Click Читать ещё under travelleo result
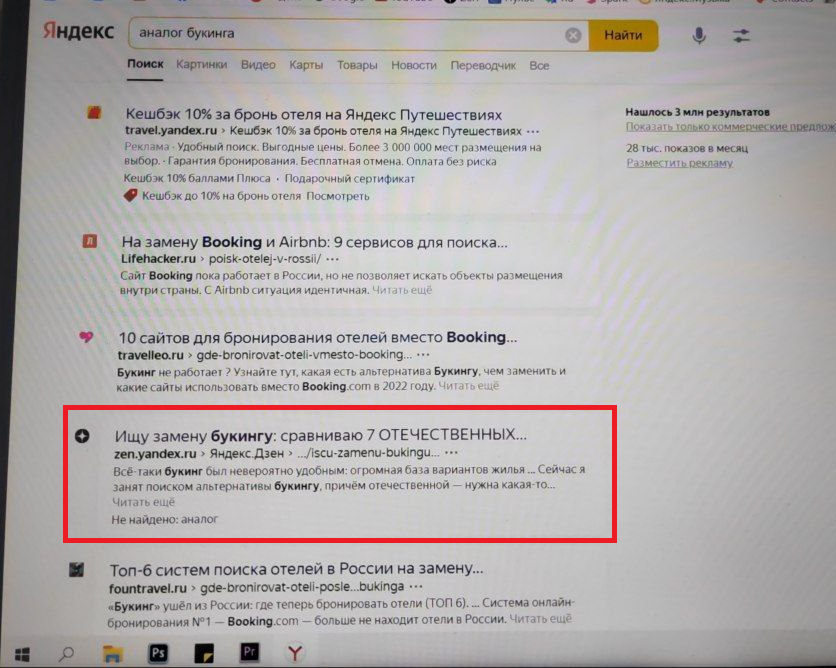The height and width of the screenshot is (668, 836). pos(469,385)
